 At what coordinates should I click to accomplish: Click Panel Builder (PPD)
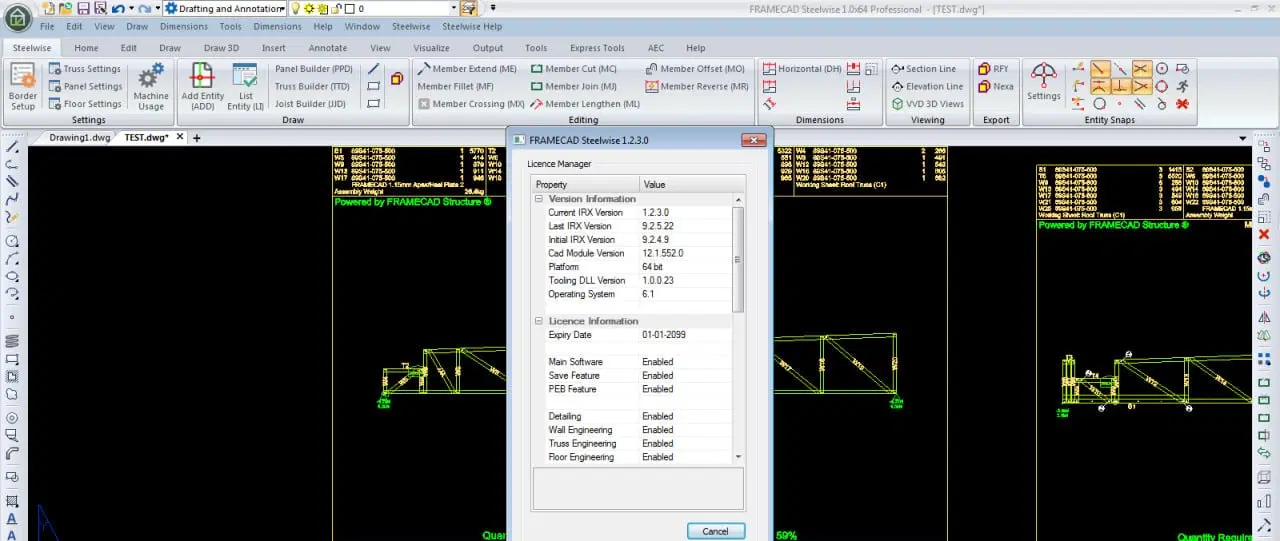(313, 69)
